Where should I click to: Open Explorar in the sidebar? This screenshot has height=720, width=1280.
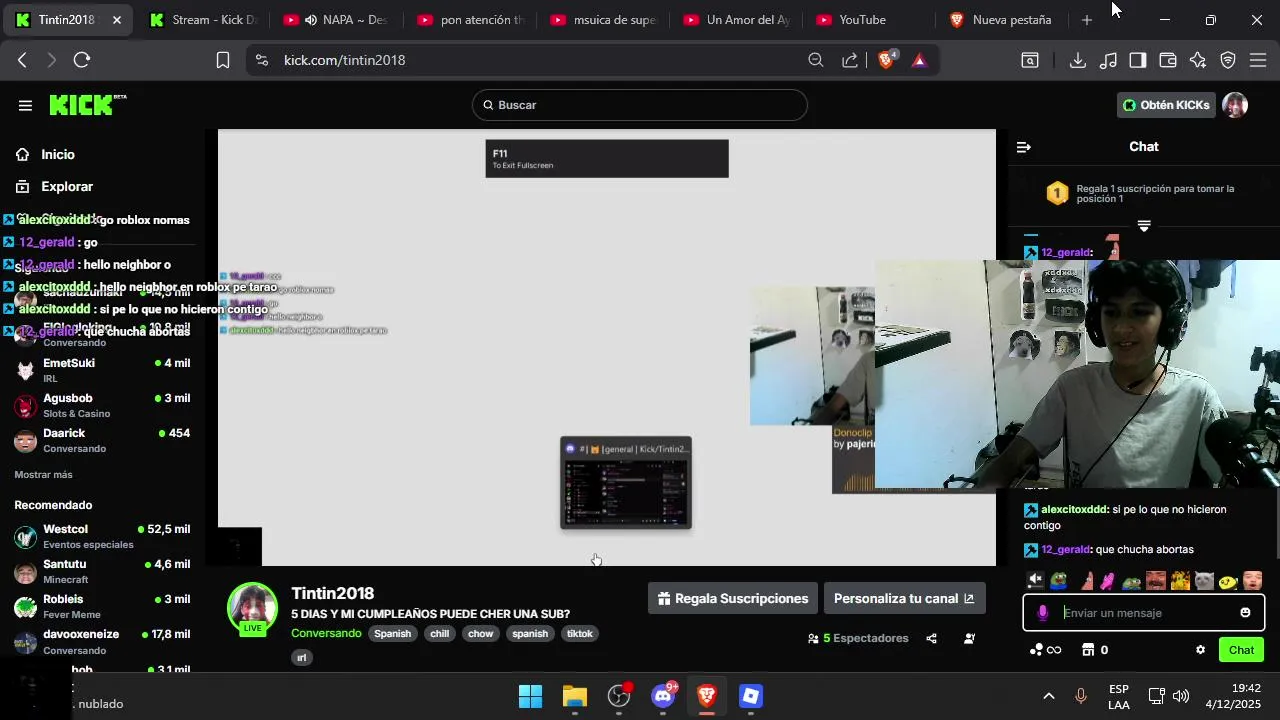pyautogui.click(x=55, y=186)
